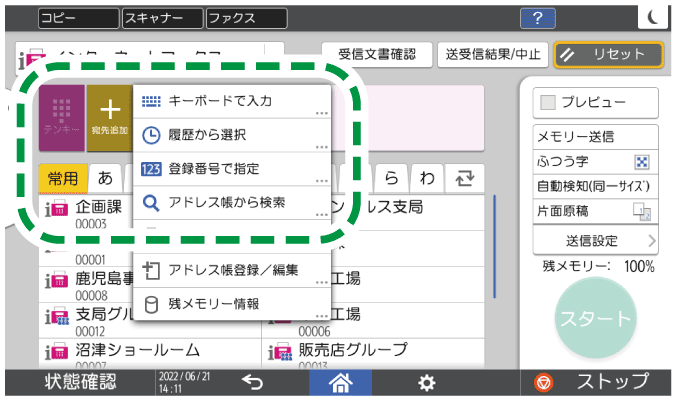Choose 登録番号で指定 from the menu

click(x=232, y=169)
